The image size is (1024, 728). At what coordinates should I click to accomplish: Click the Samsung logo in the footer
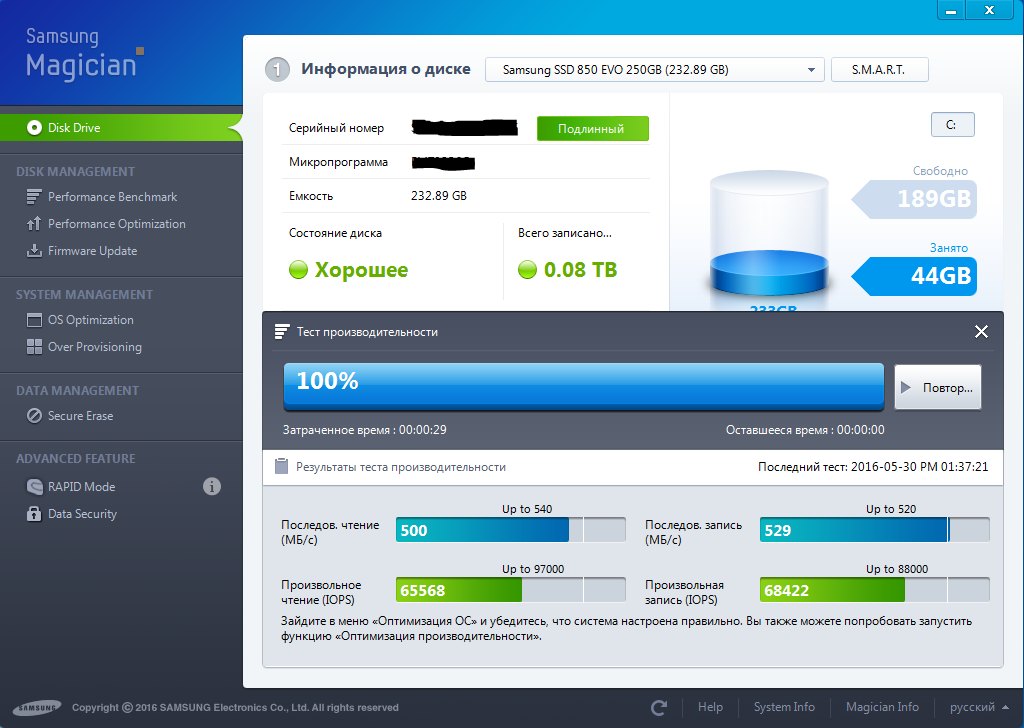[x=37, y=708]
